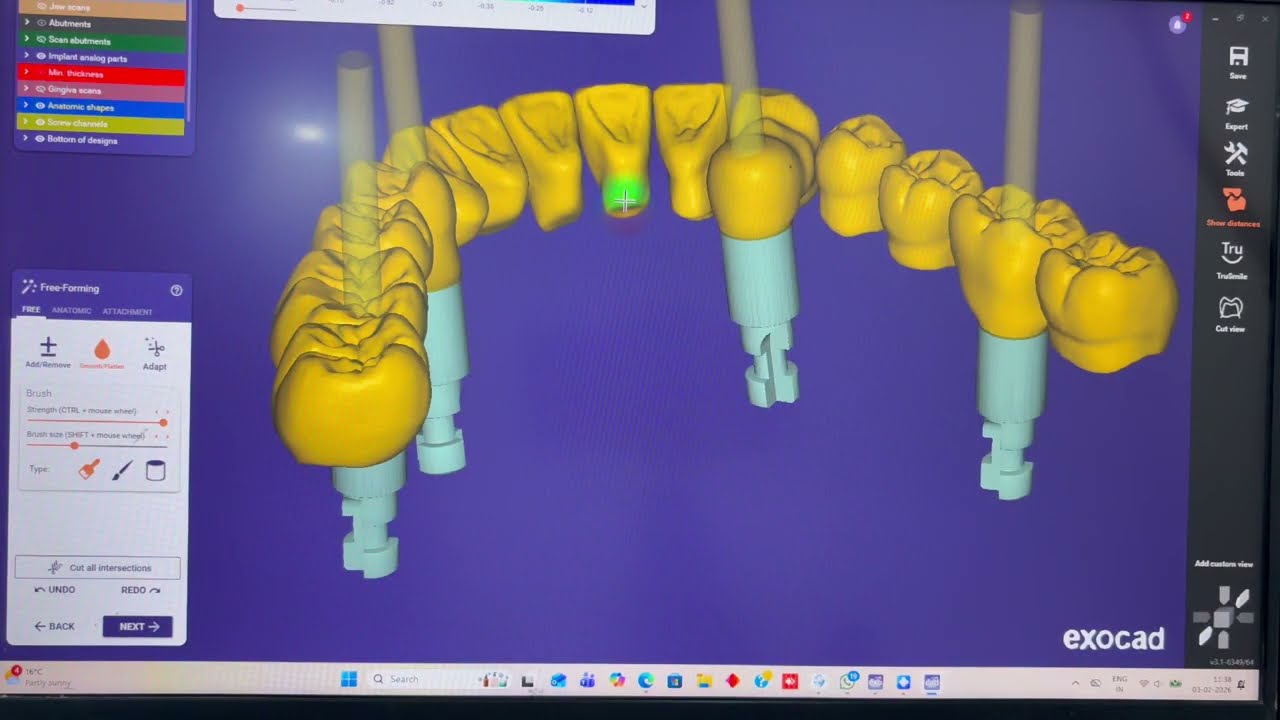Select the Adapt tool
Image resolution: width=1280 pixels, height=720 pixels.
(x=154, y=353)
